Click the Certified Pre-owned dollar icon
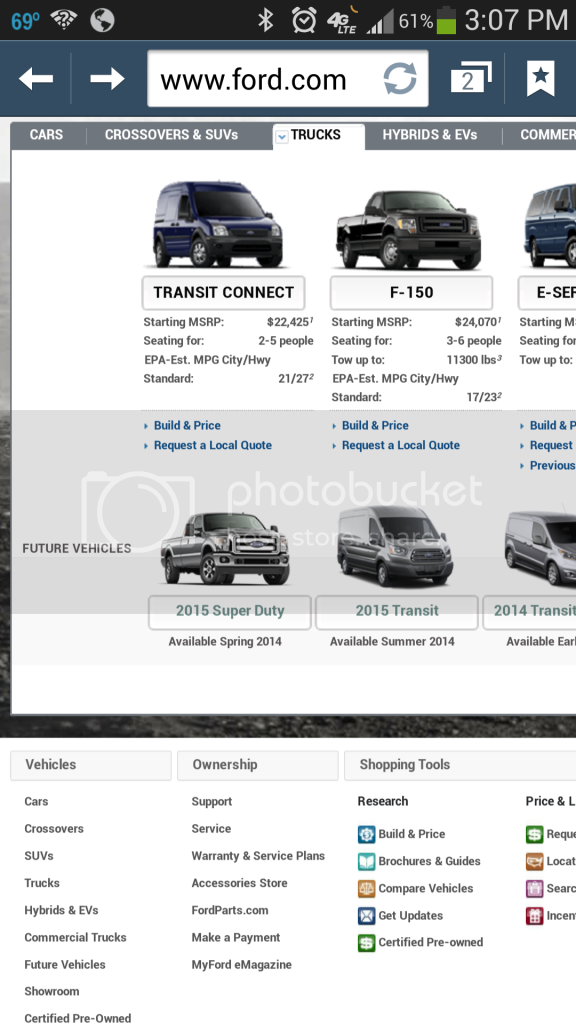 366,943
